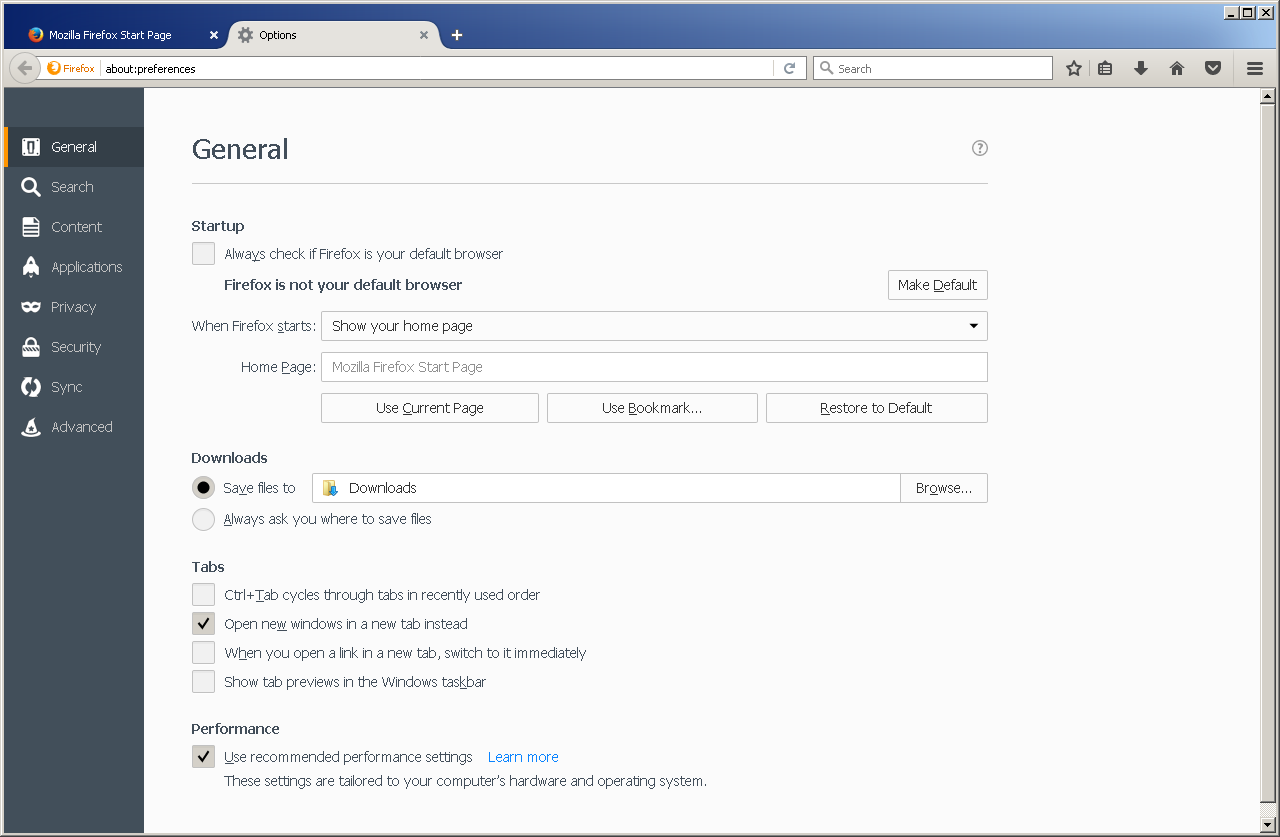Enable Ctrl+Tab cycles through tabs checkbox
This screenshot has width=1280, height=837.
203,595
